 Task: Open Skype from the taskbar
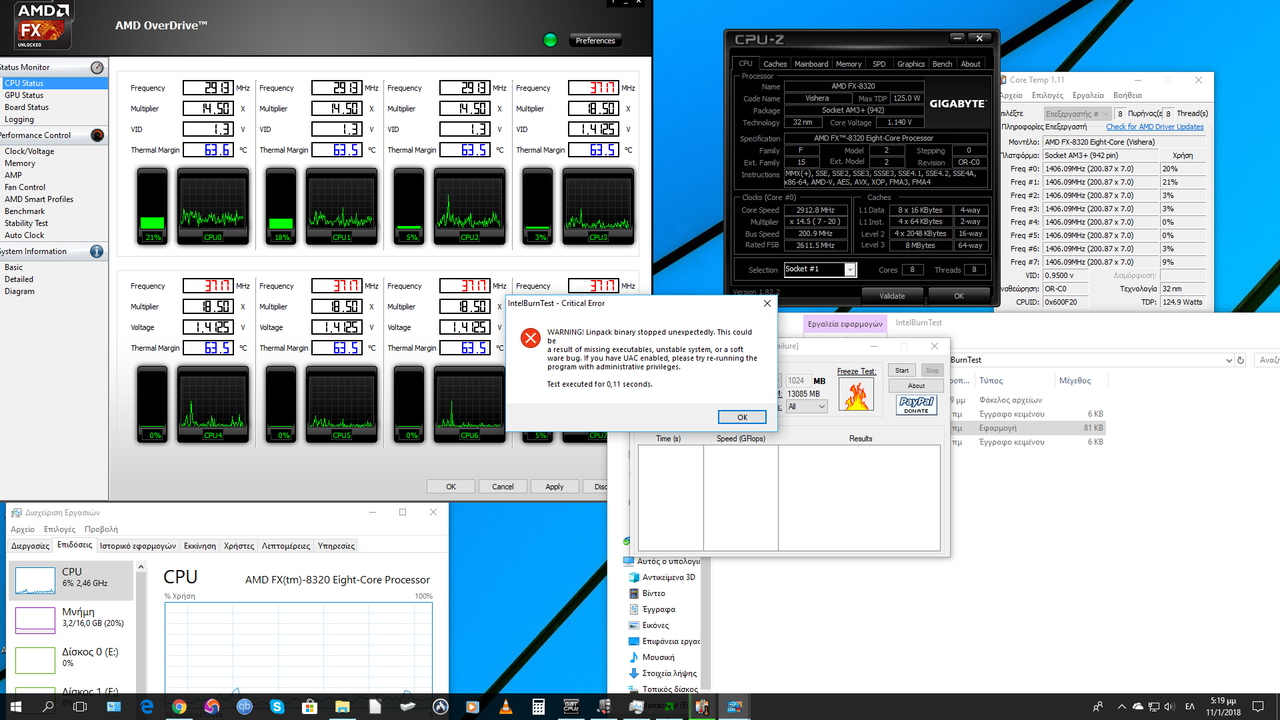(276, 706)
